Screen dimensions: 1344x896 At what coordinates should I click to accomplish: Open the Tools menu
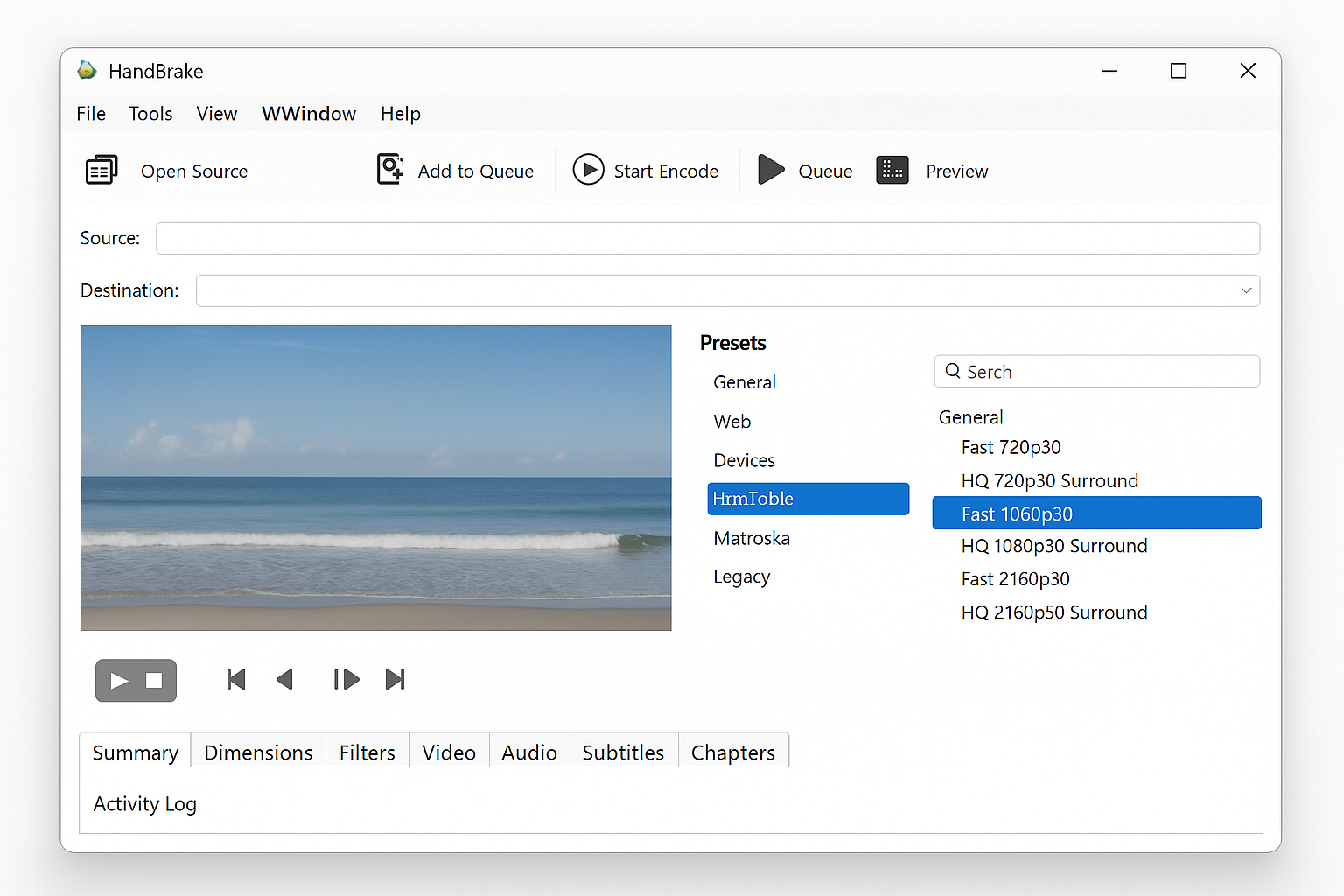click(150, 113)
